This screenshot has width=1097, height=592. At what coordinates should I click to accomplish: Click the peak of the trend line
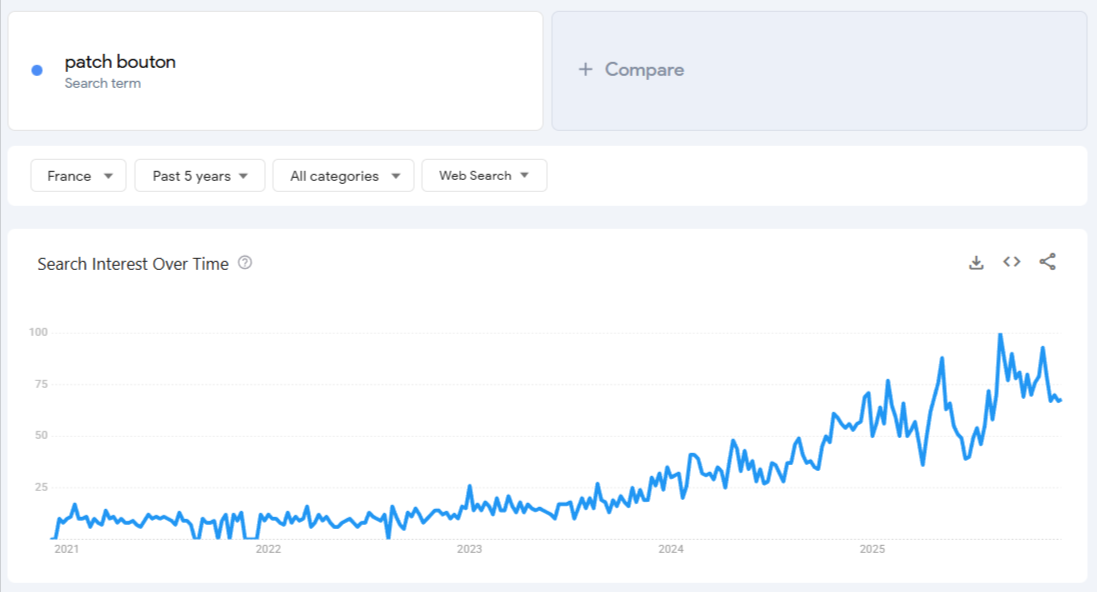click(x=998, y=333)
